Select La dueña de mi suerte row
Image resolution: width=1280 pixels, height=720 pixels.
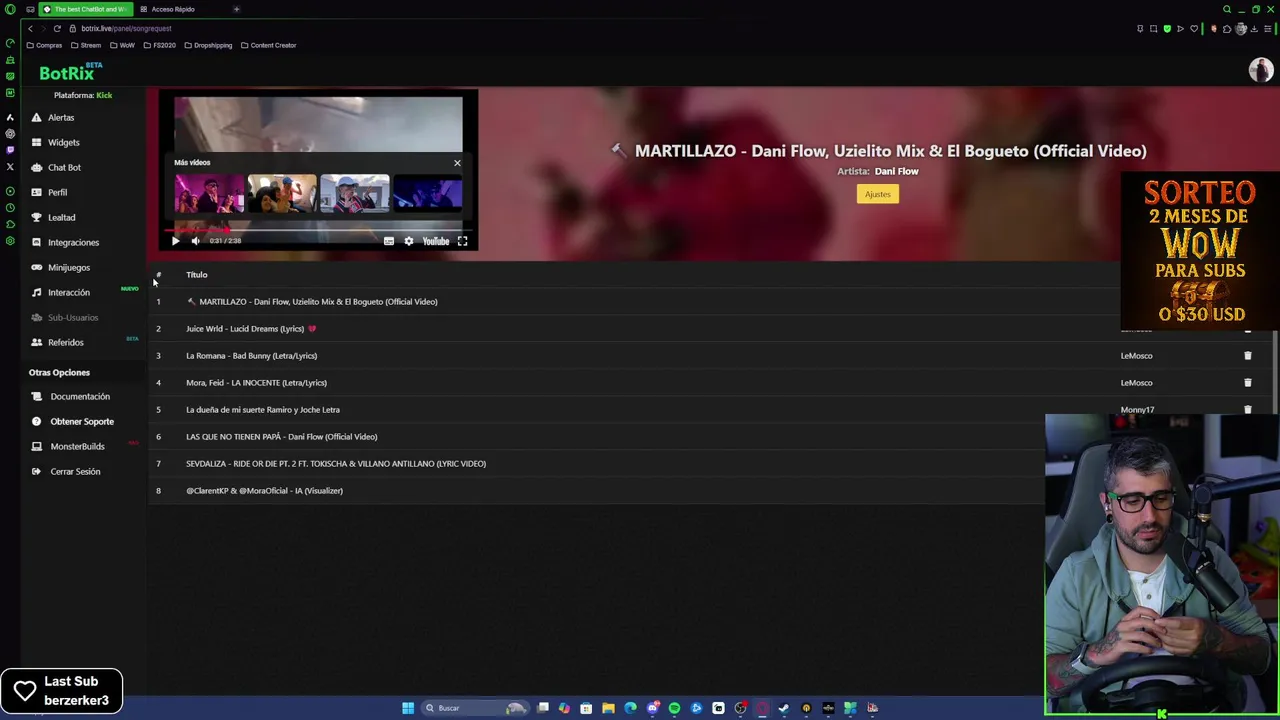click(x=712, y=409)
